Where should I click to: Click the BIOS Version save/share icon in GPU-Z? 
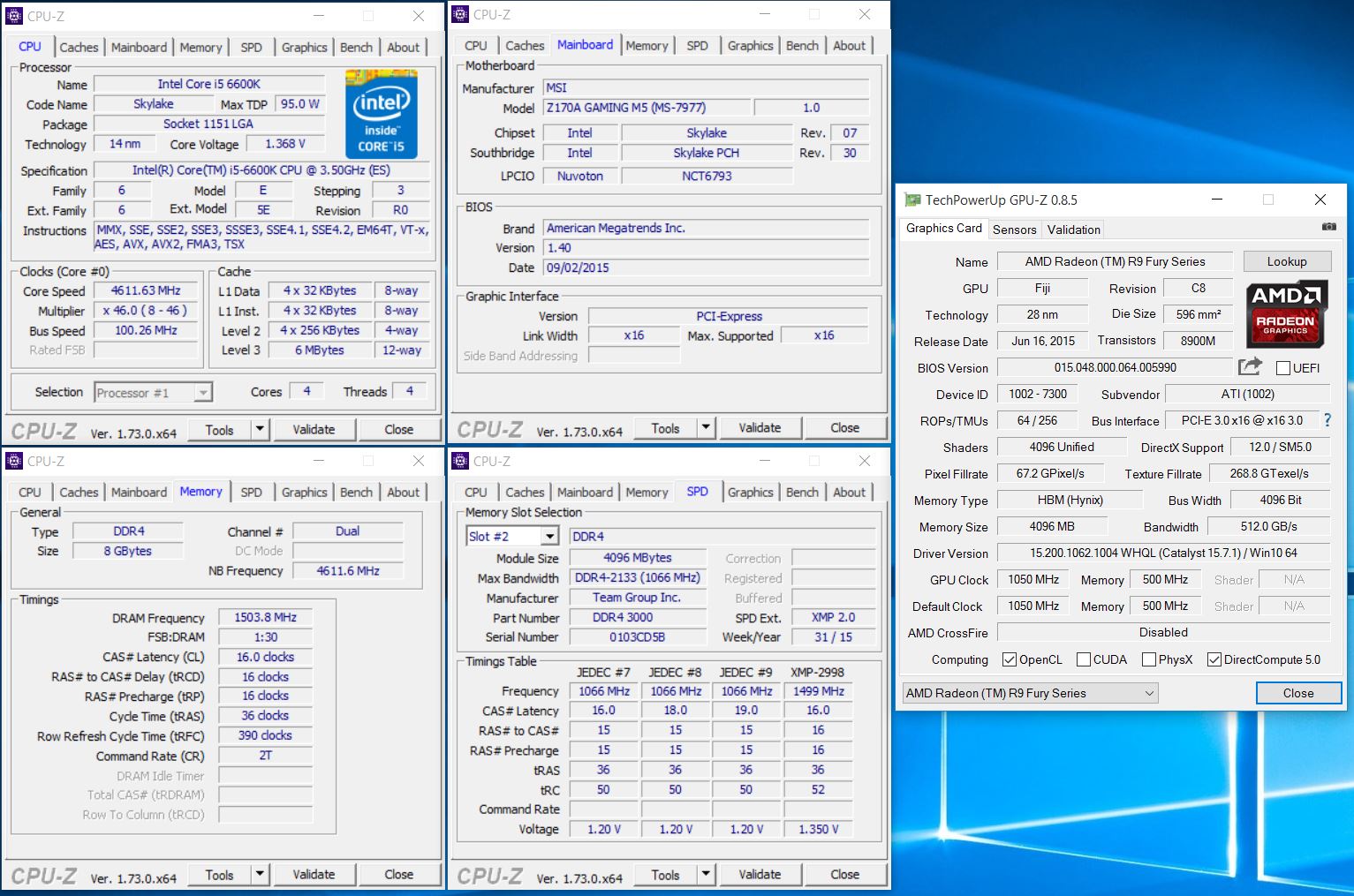tap(1250, 367)
